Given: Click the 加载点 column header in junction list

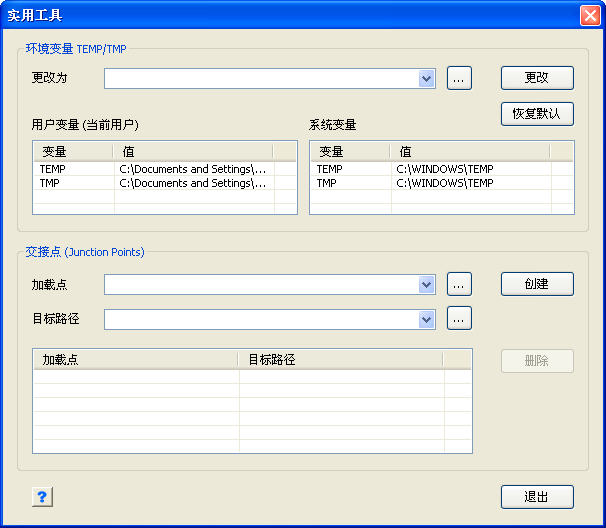Looking at the screenshot, I should click(136, 360).
